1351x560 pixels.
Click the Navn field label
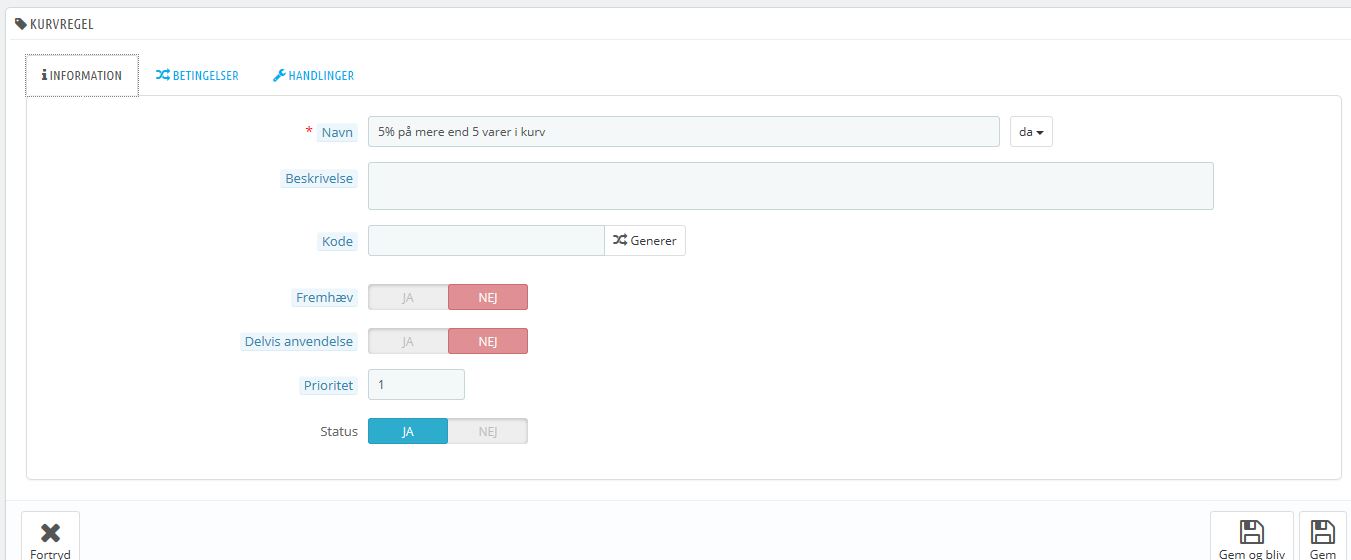click(337, 132)
